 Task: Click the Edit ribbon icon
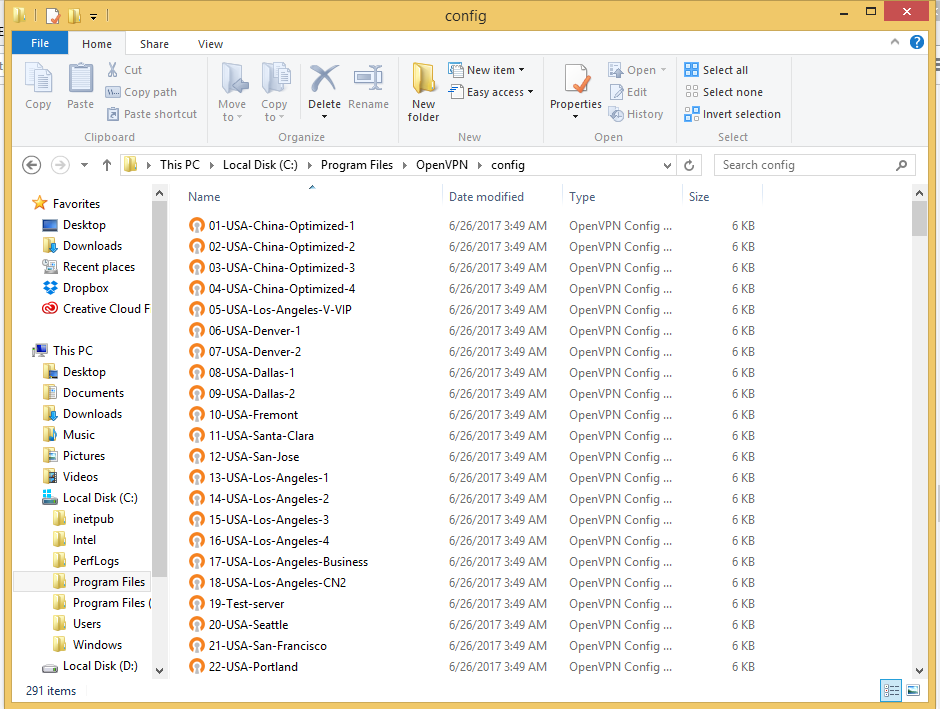pos(628,92)
